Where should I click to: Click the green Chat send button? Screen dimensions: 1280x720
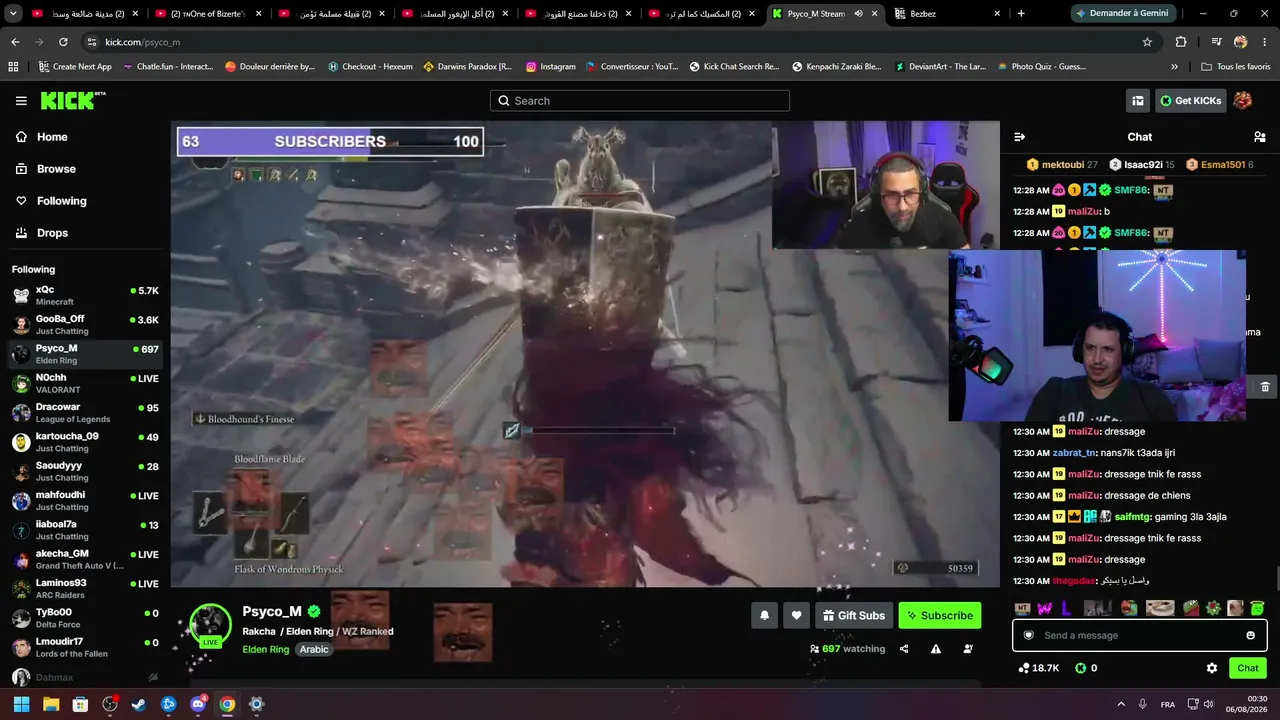(x=1248, y=668)
